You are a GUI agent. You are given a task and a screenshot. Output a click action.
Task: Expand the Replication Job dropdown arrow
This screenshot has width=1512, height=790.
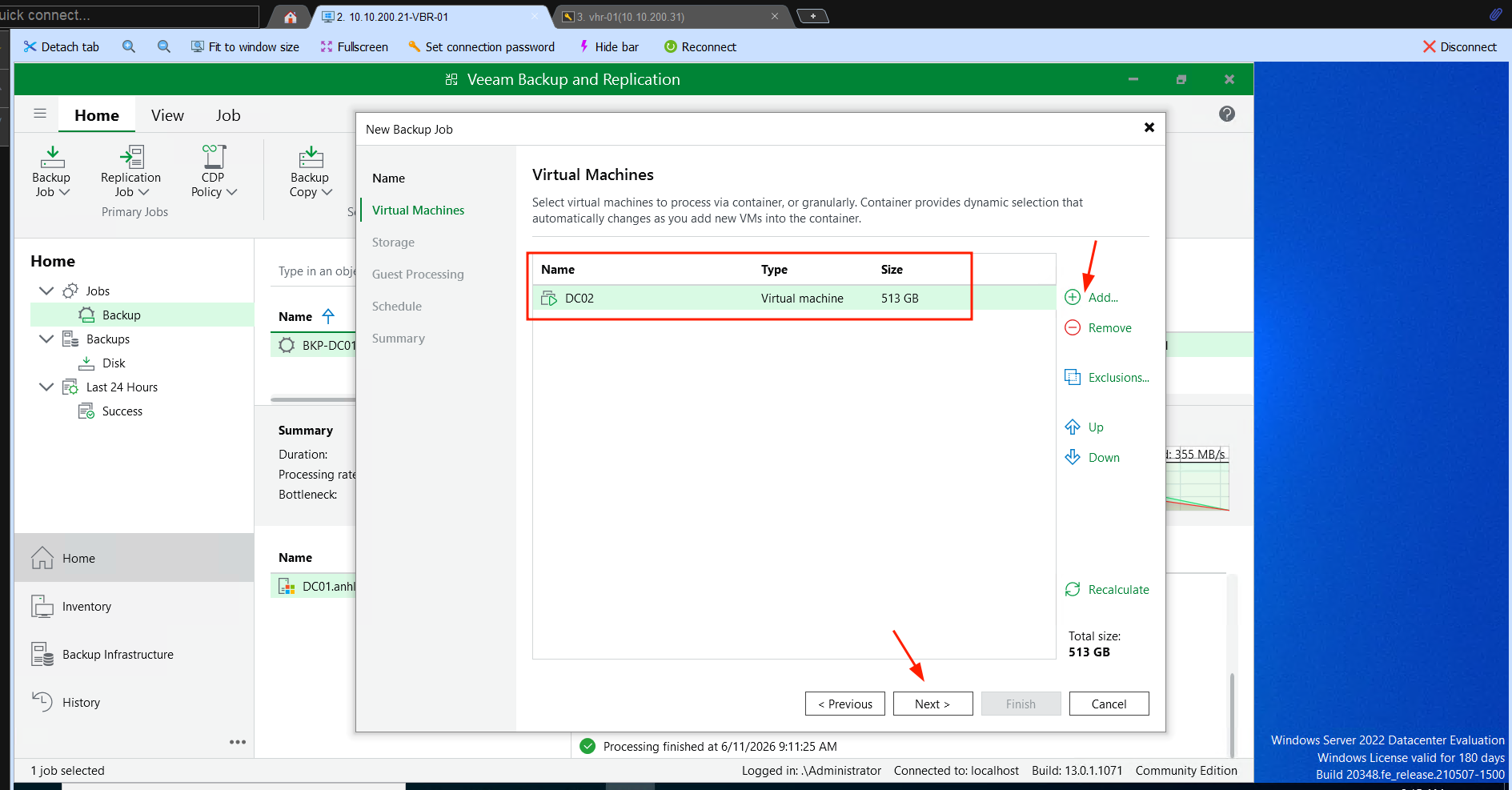click(x=144, y=192)
